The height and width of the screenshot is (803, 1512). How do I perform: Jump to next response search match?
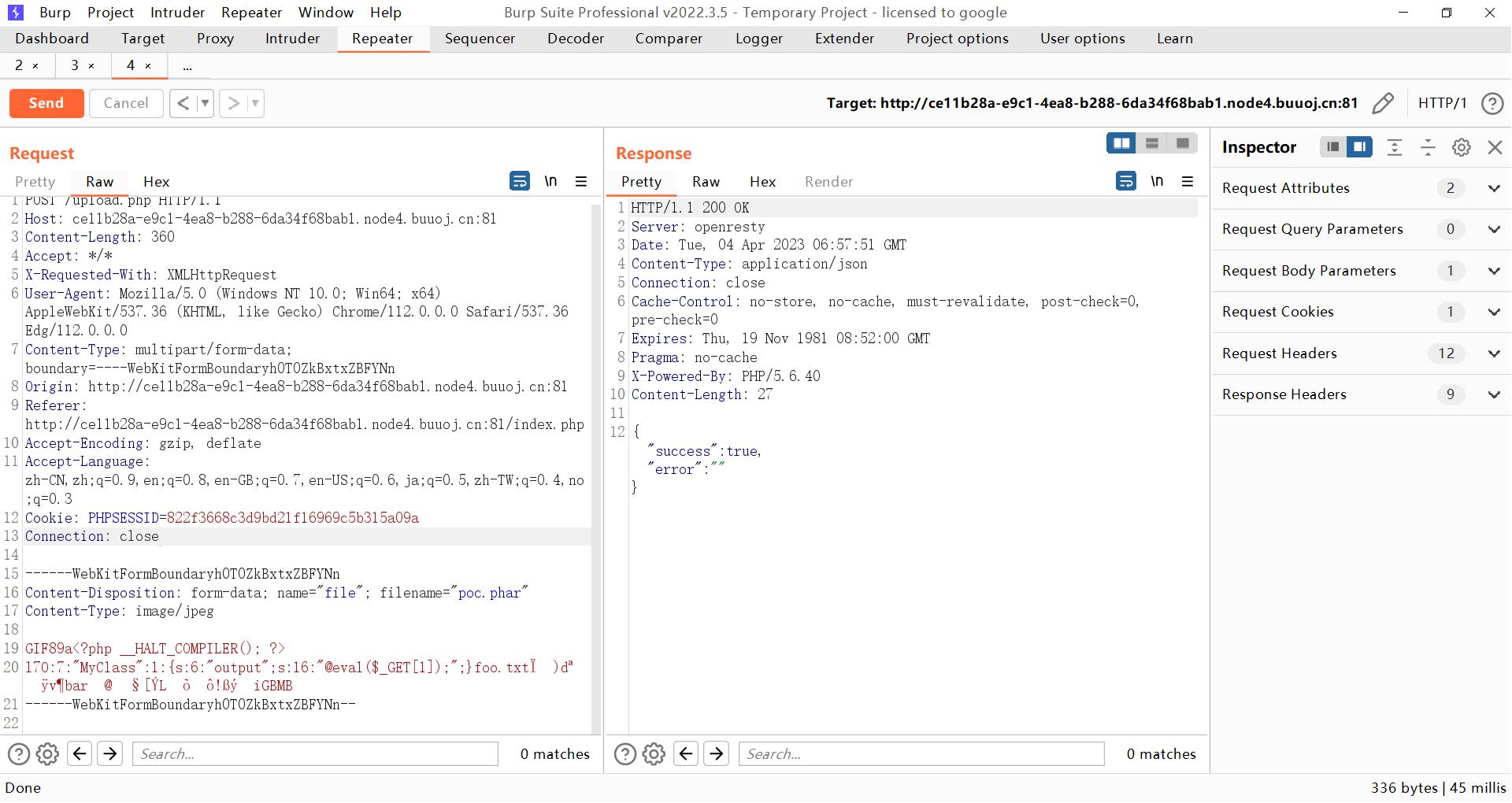point(717,754)
